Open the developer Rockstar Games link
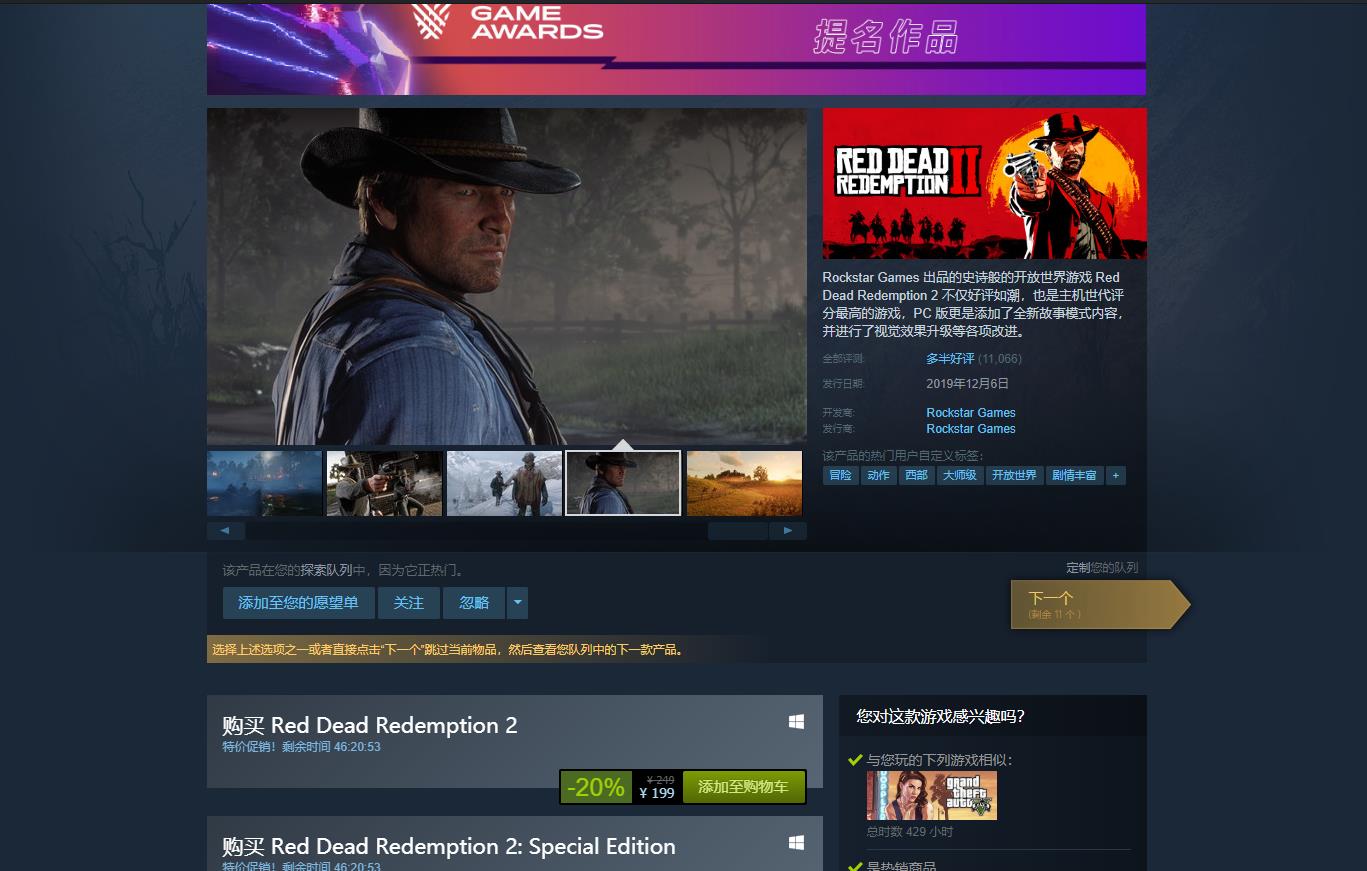The height and width of the screenshot is (871, 1367). (971, 413)
